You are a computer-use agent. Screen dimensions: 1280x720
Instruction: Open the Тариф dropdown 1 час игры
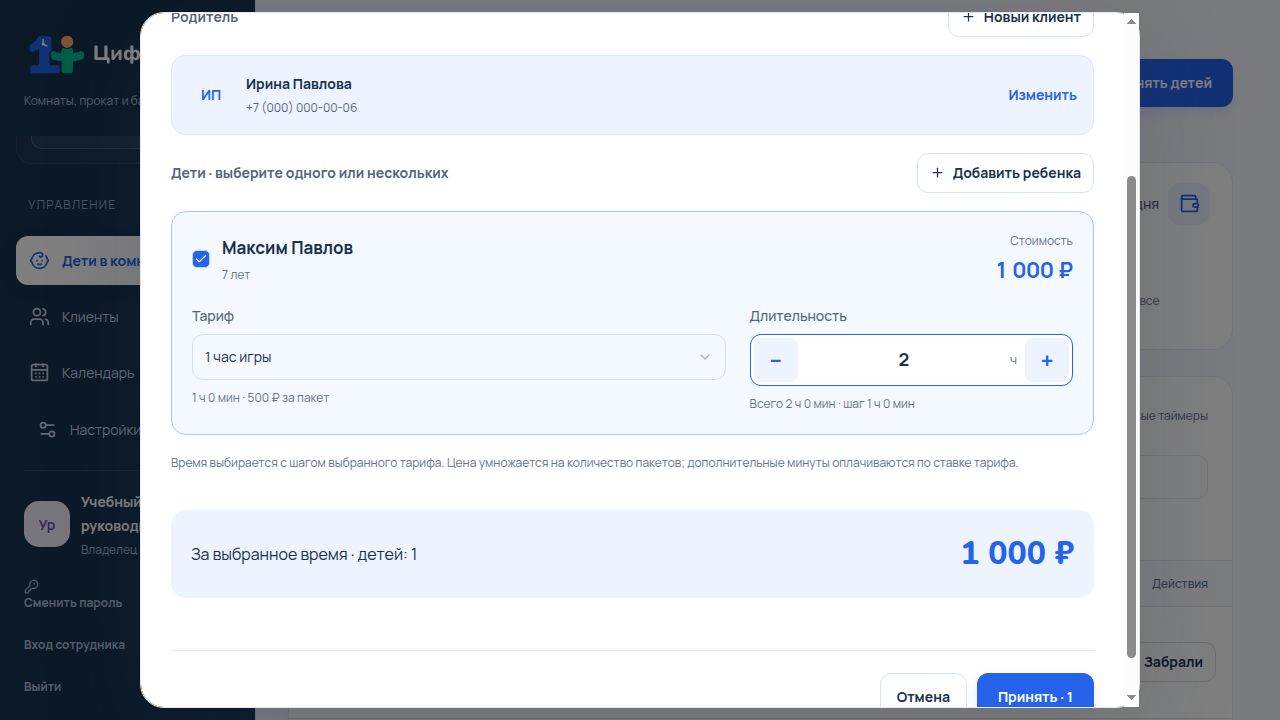(458, 357)
